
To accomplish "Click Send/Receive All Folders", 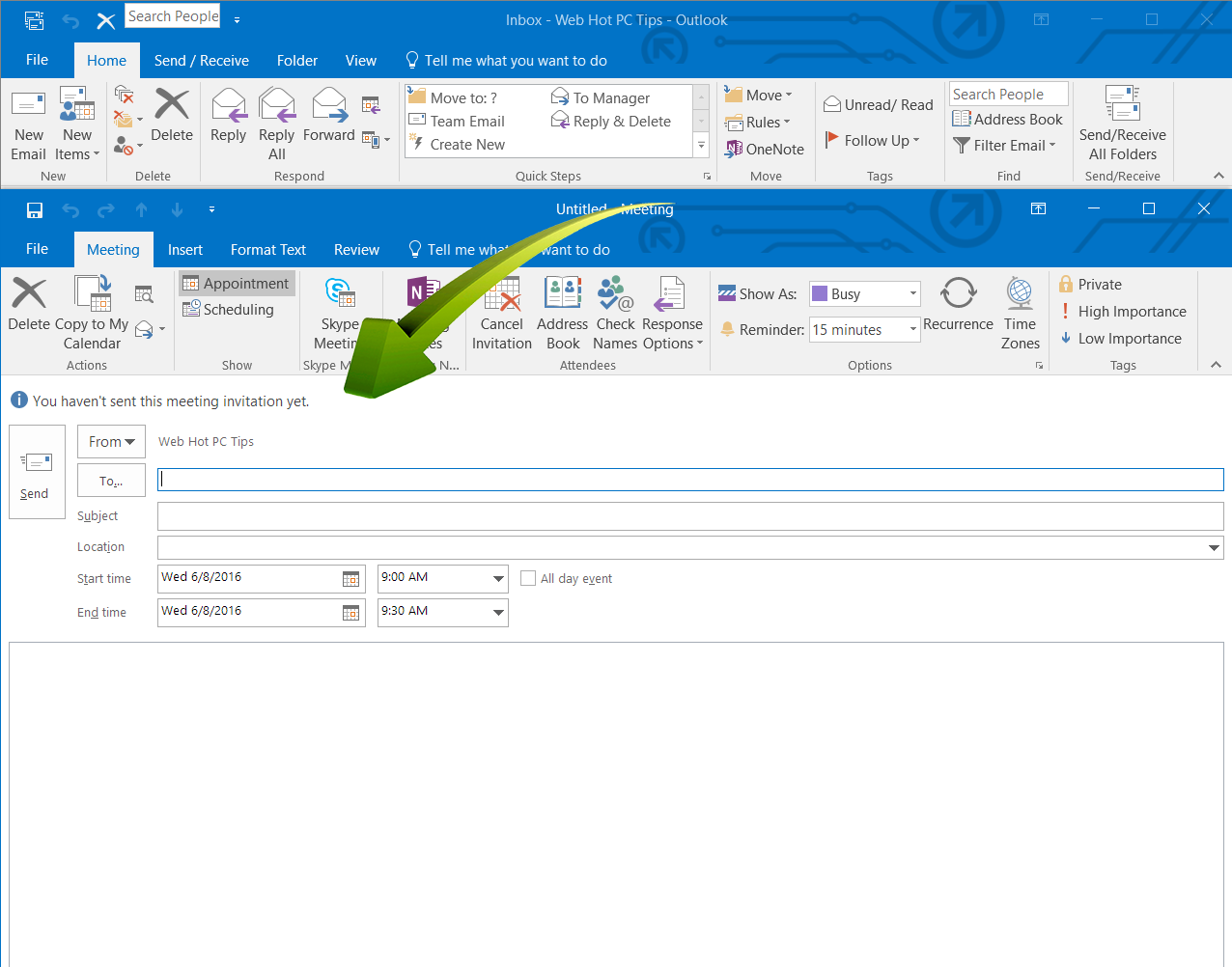I will (1122, 125).
